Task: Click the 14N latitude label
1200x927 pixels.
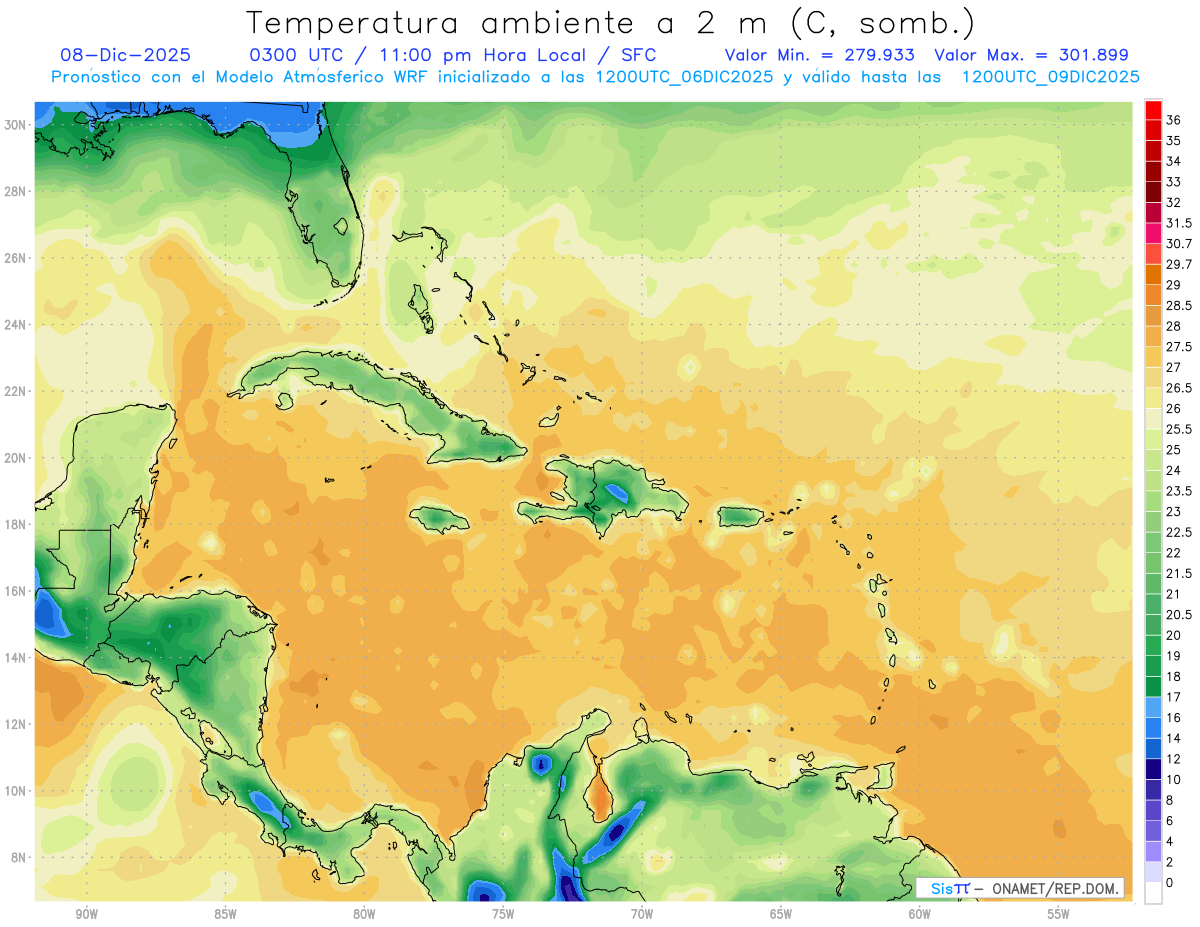Action: (15, 657)
